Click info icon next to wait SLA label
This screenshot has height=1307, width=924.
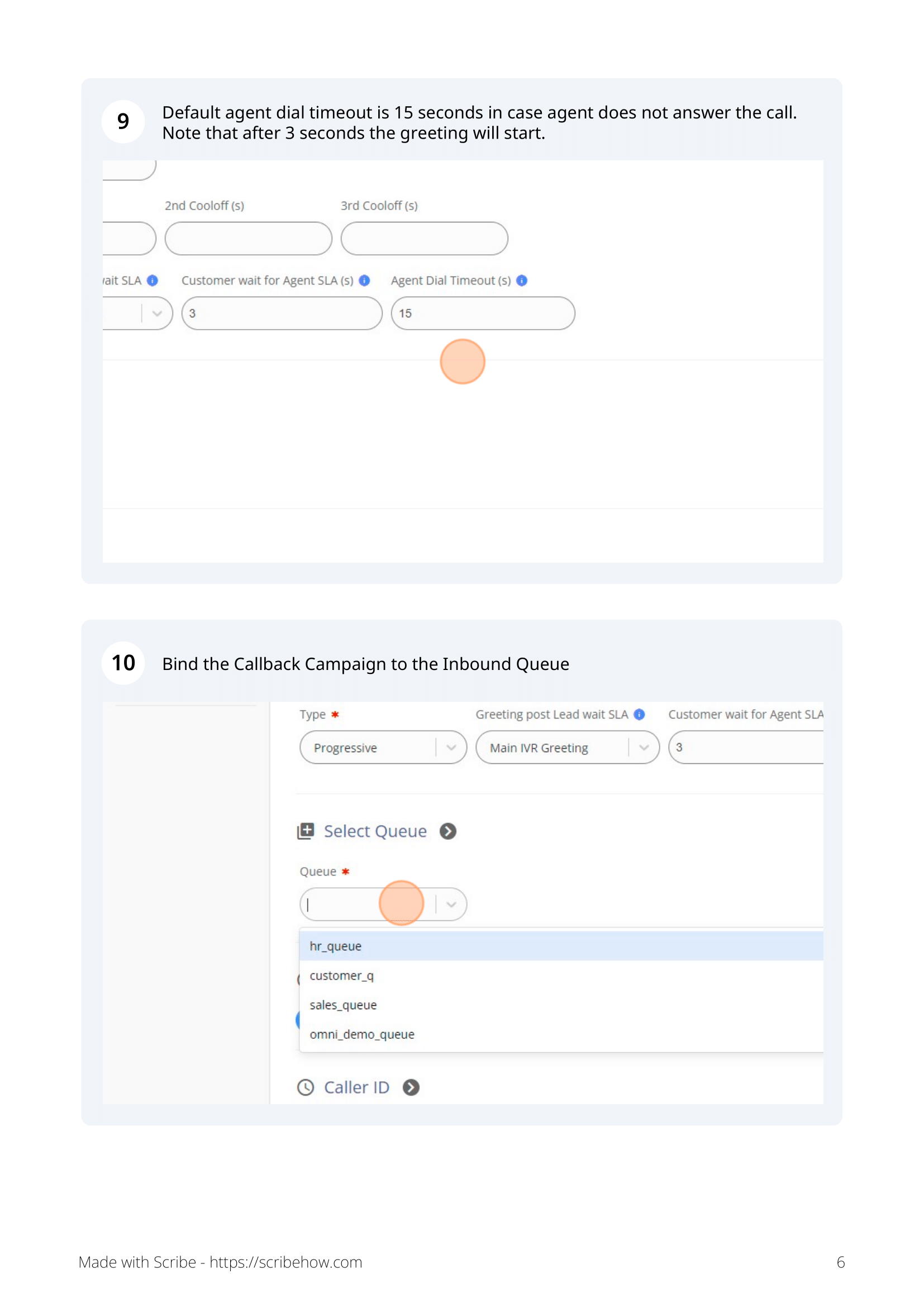(x=153, y=281)
